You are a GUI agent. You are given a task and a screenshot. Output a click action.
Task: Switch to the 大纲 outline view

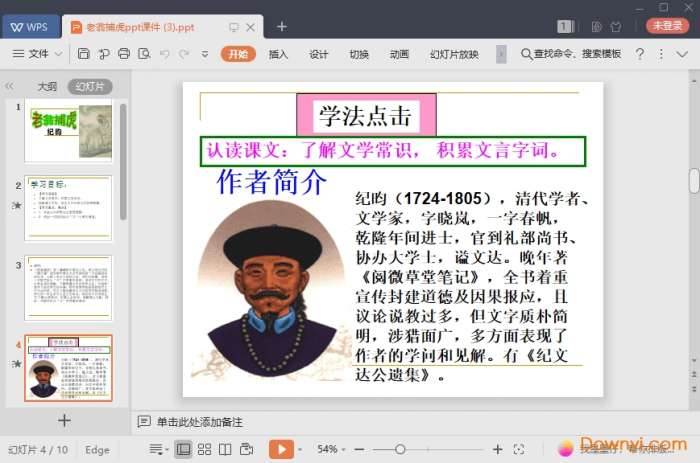47,87
